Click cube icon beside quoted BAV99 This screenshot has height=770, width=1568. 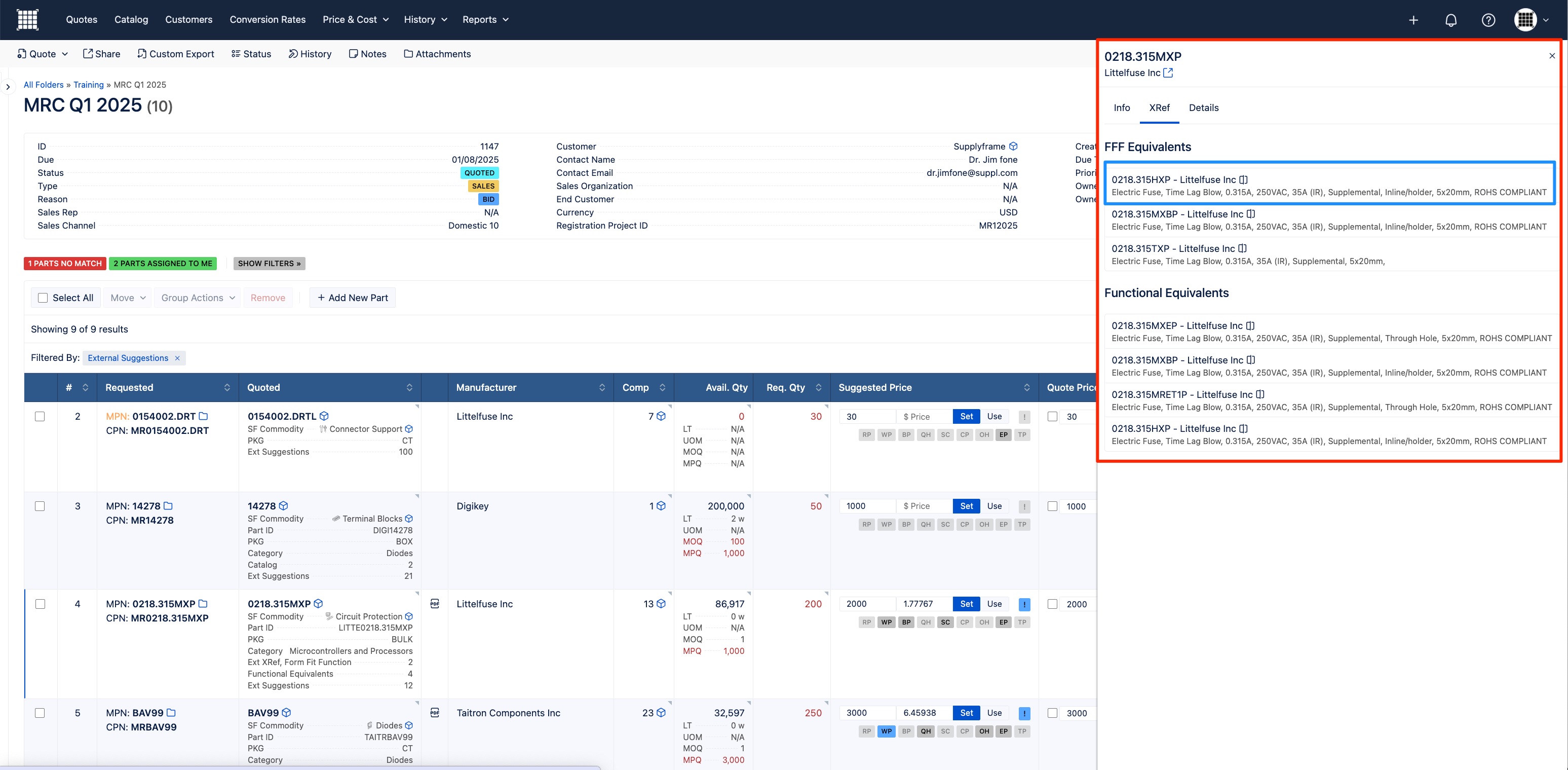point(286,712)
